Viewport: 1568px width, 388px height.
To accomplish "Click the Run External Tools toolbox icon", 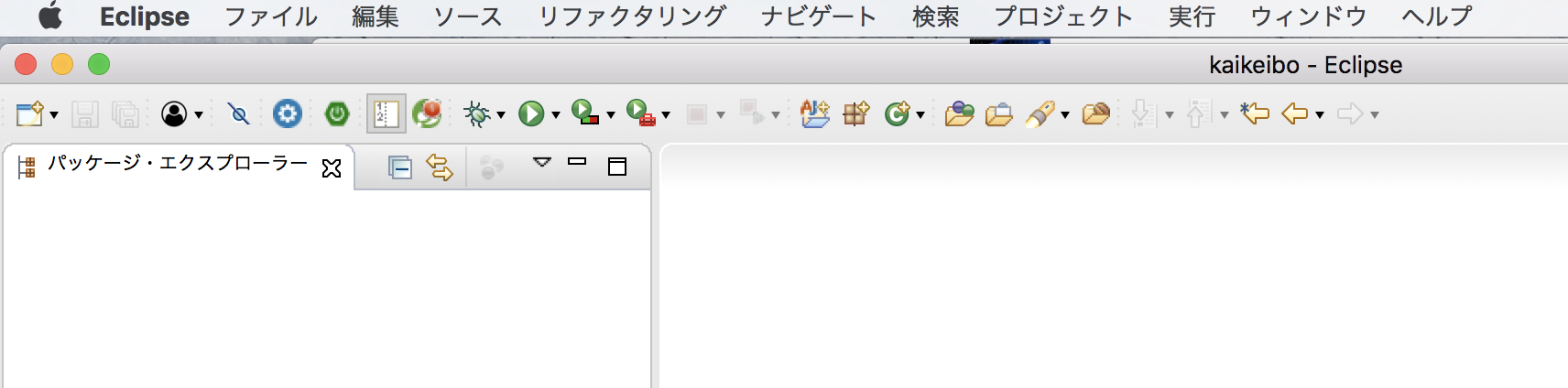I will 641,113.
